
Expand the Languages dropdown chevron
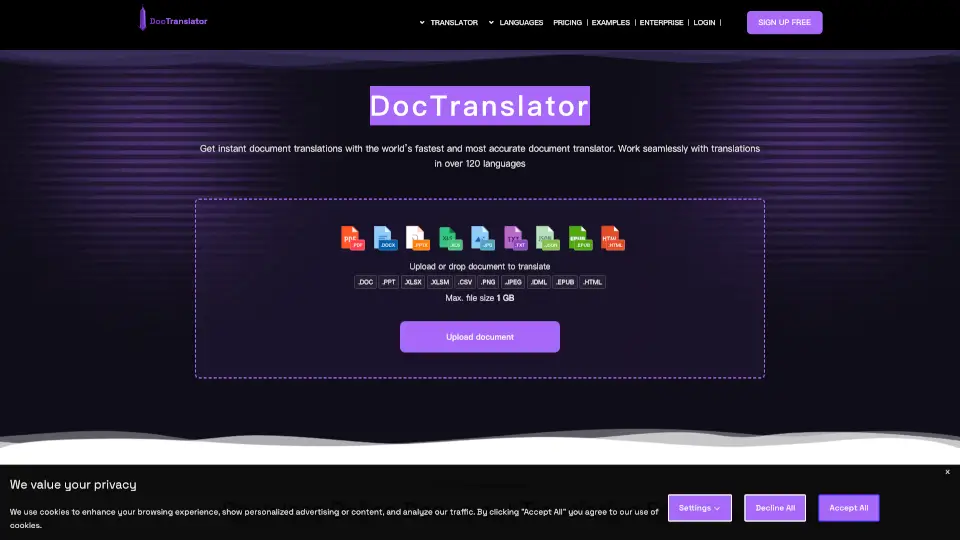[491, 23]
